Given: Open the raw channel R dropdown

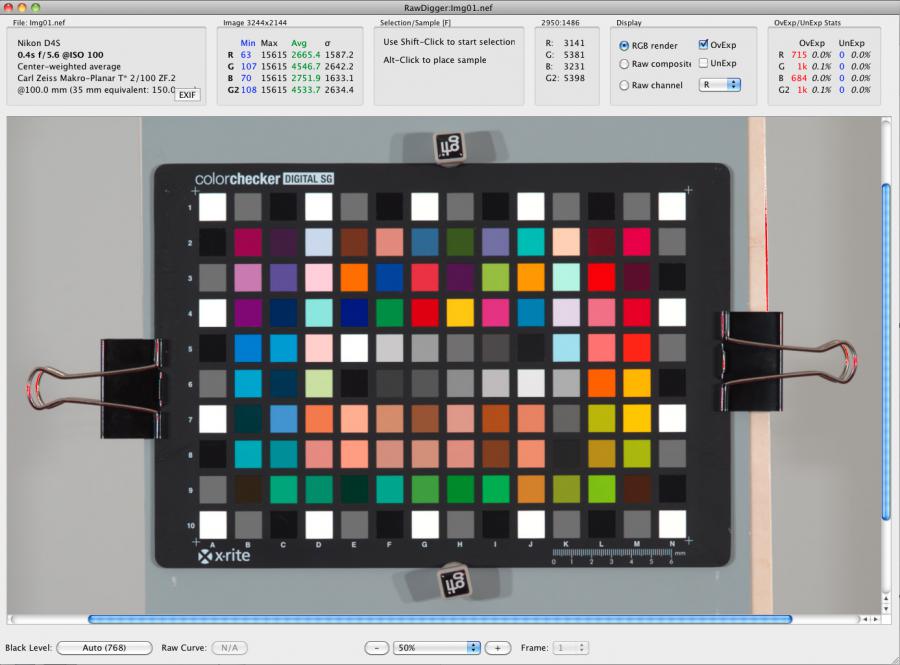Looking at the screenshot, I should (x=720, y=85).
